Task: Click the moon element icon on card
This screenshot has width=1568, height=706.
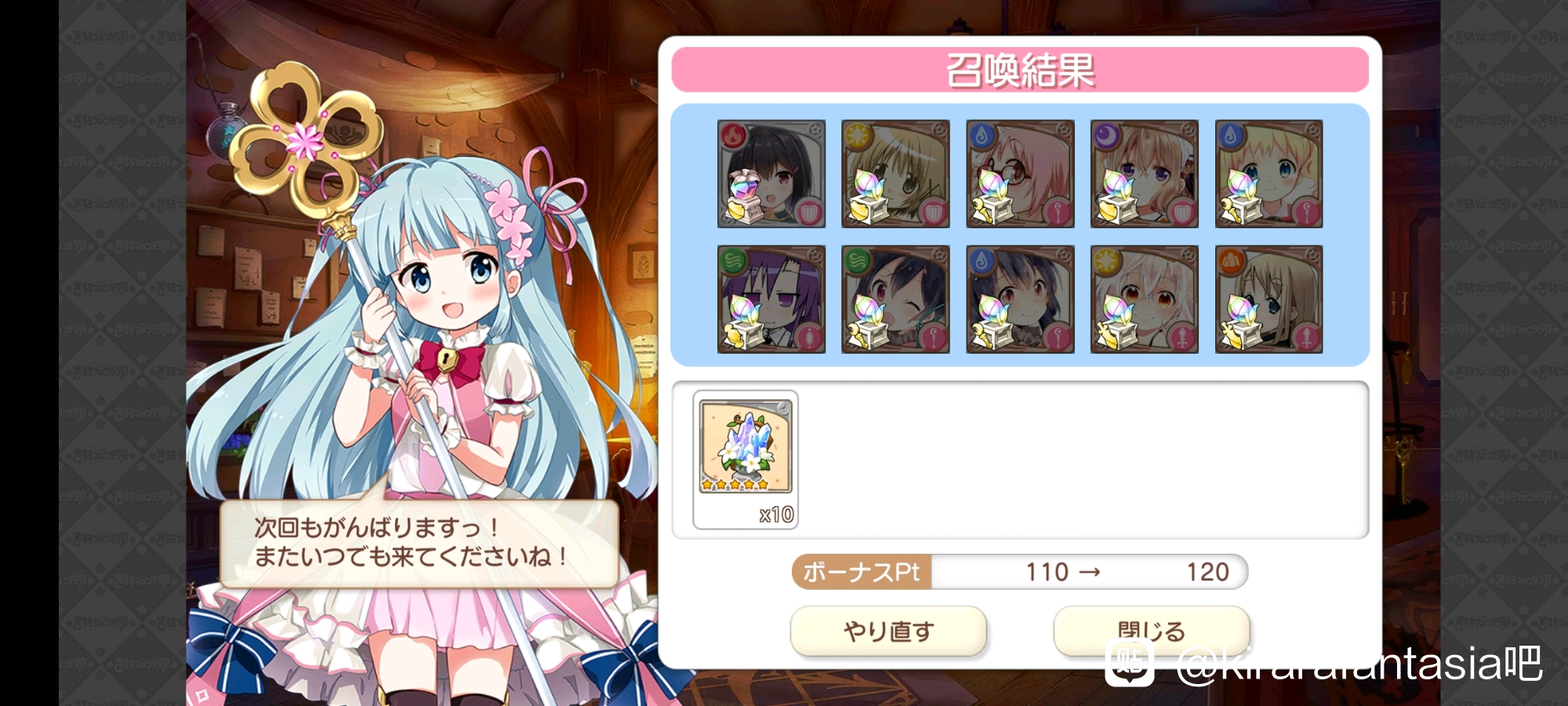Action: (1106, 136)
